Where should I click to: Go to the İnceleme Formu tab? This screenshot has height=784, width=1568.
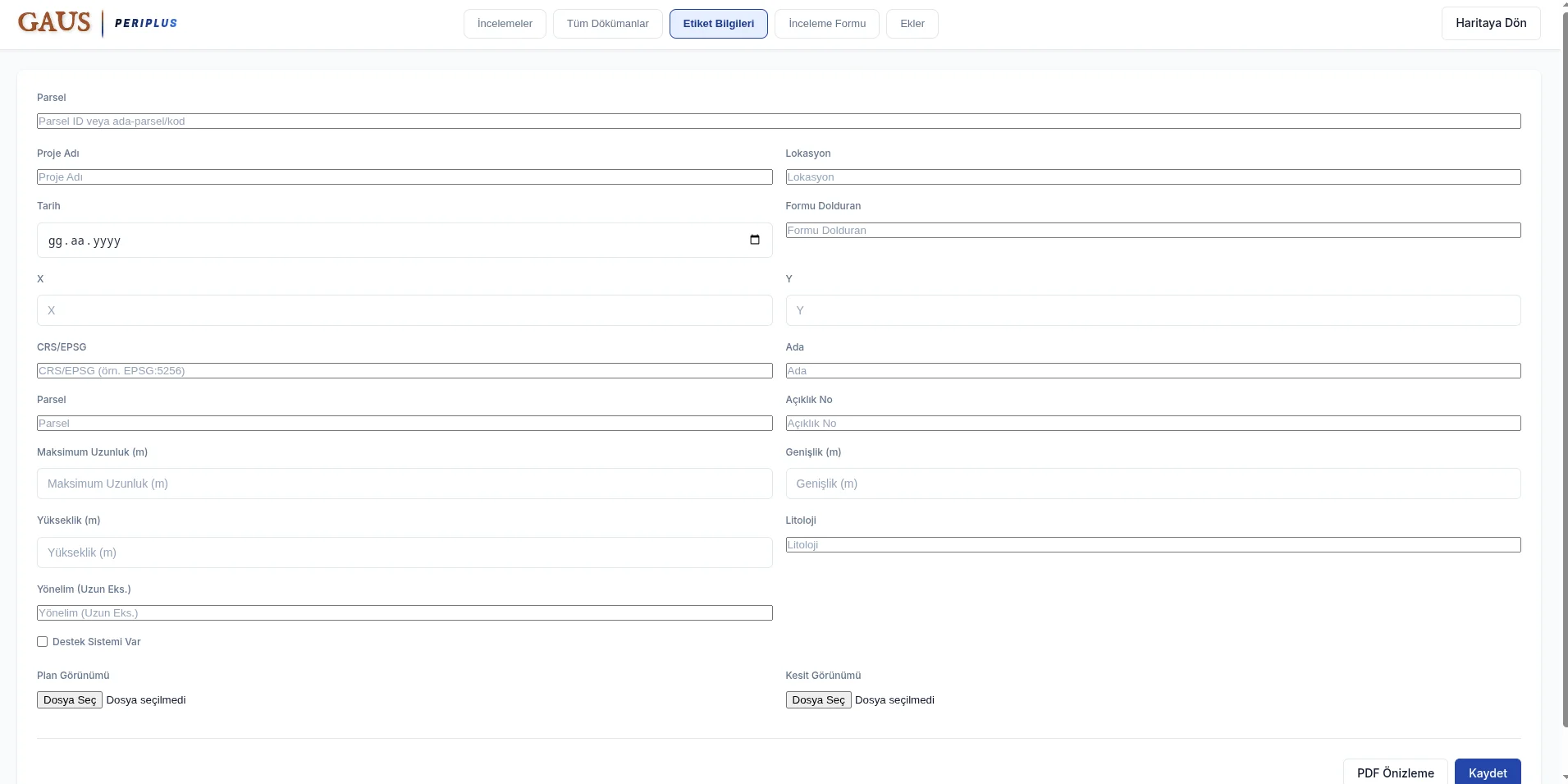[x=826, y=24]
